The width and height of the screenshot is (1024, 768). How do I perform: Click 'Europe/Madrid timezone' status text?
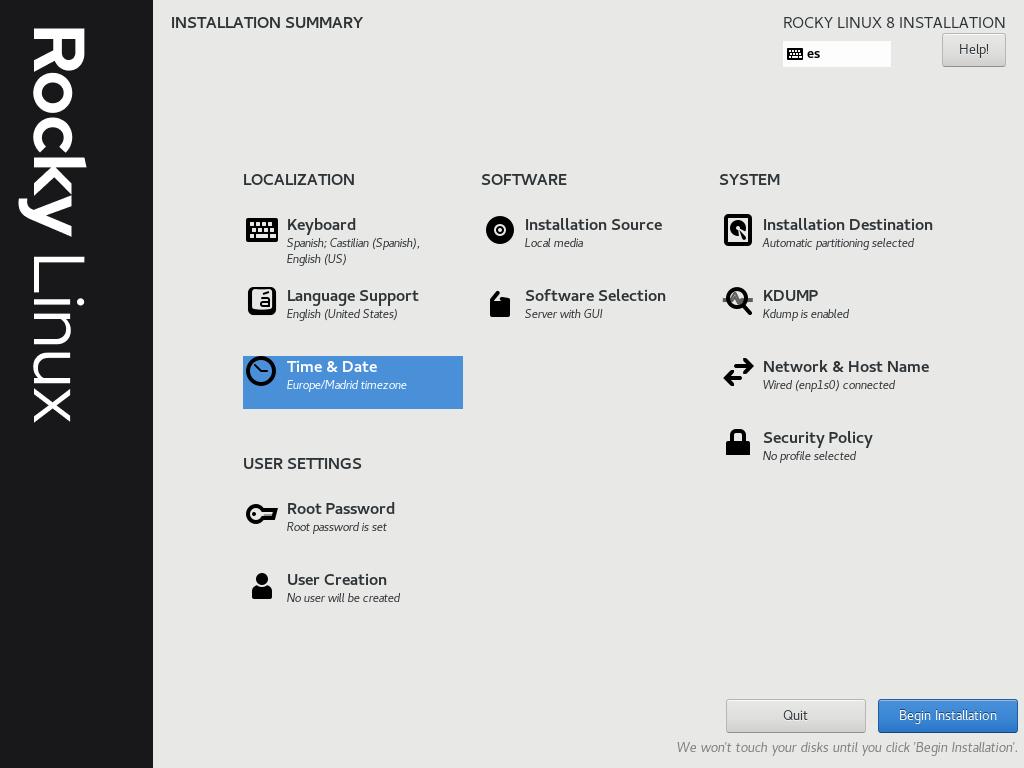(347, 385)
